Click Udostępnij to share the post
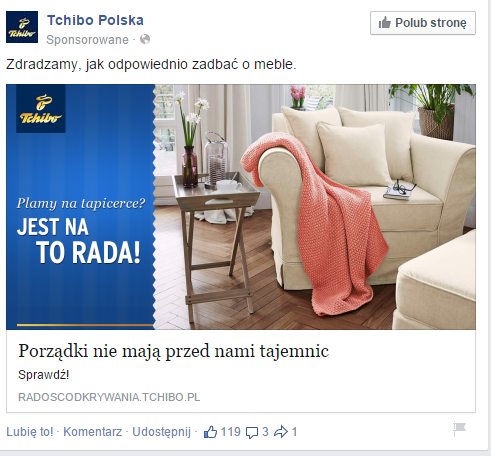This screenshot has width=491, height=456. click(162, 432)
